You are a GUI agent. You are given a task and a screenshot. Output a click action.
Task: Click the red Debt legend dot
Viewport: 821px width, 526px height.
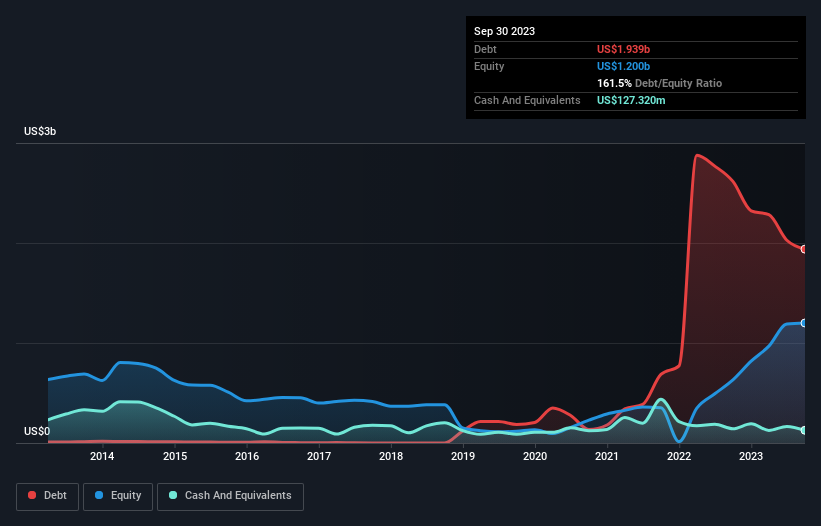point(32,495)
